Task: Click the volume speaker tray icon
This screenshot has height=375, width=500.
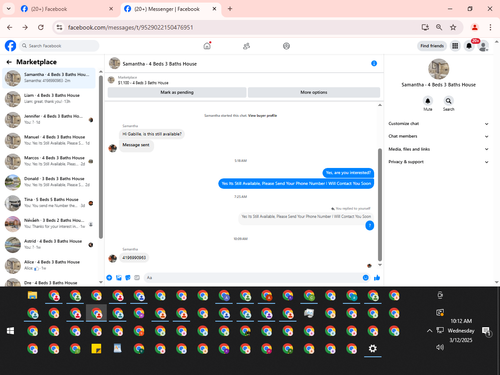Action: [x=440, y=347]
